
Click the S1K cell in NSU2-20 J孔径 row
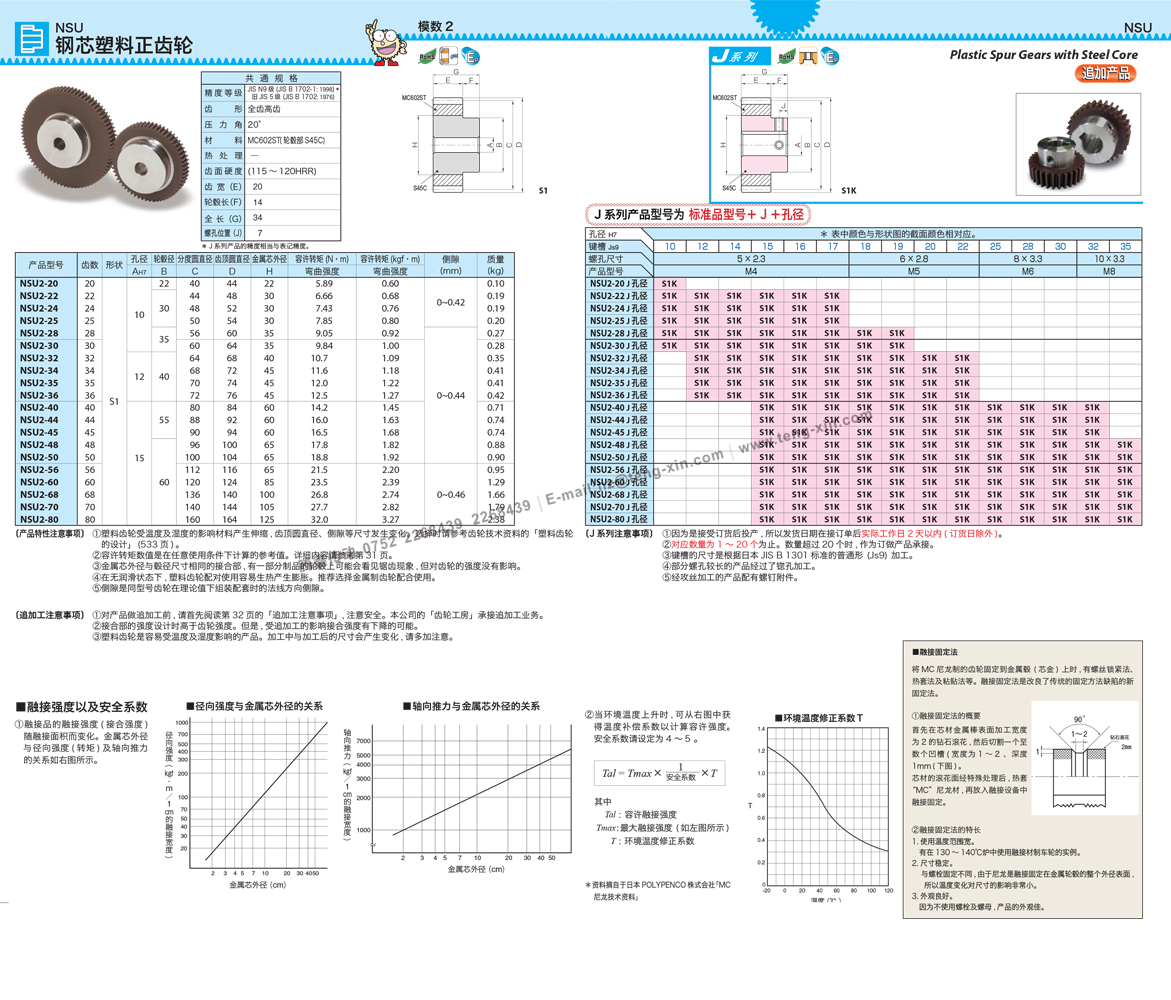(669, 284)
